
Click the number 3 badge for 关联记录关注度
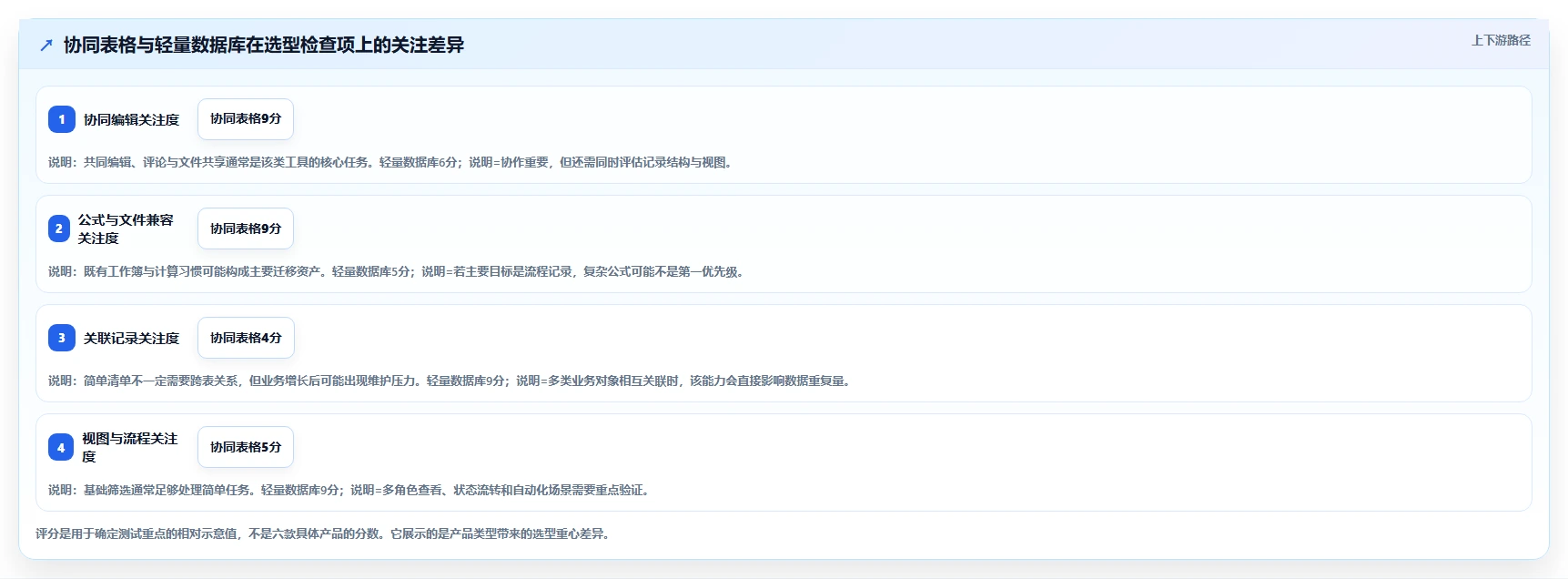pyautogui.click(x=62, y=338)
